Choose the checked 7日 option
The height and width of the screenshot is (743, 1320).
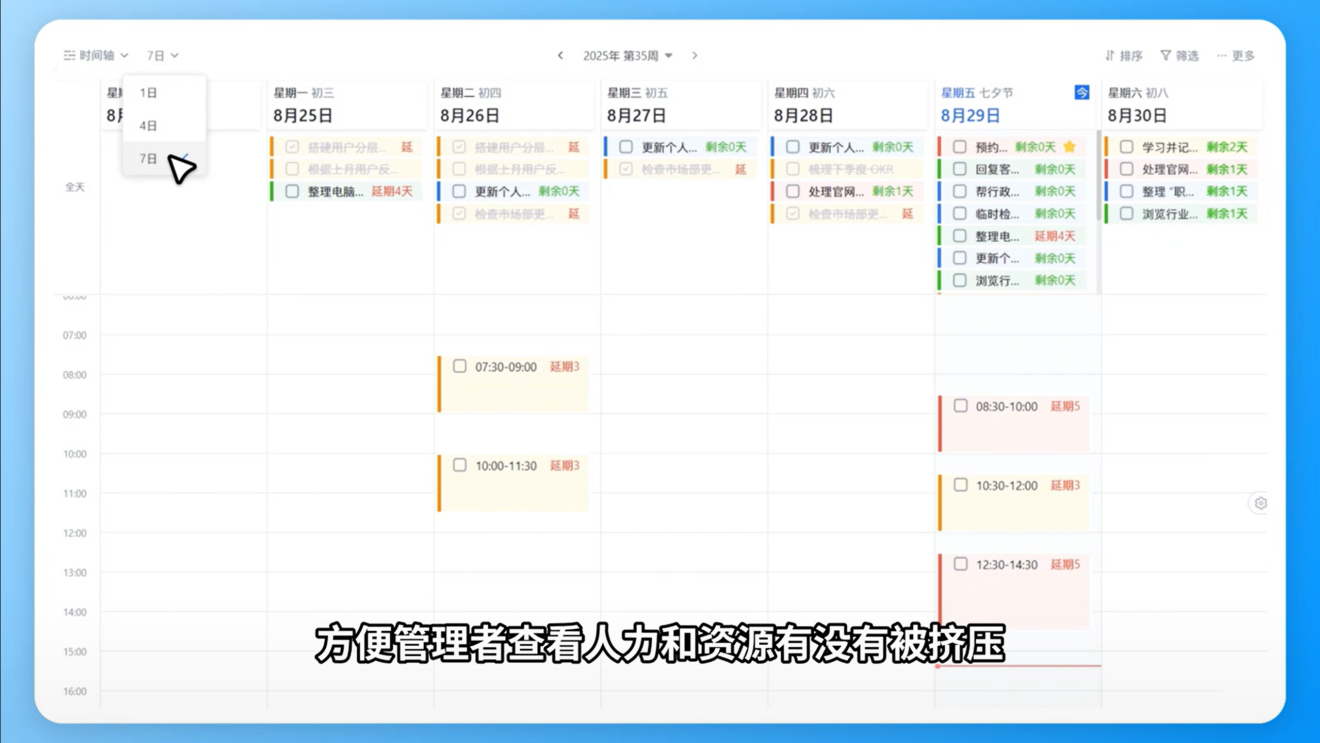tap(164, 159)
